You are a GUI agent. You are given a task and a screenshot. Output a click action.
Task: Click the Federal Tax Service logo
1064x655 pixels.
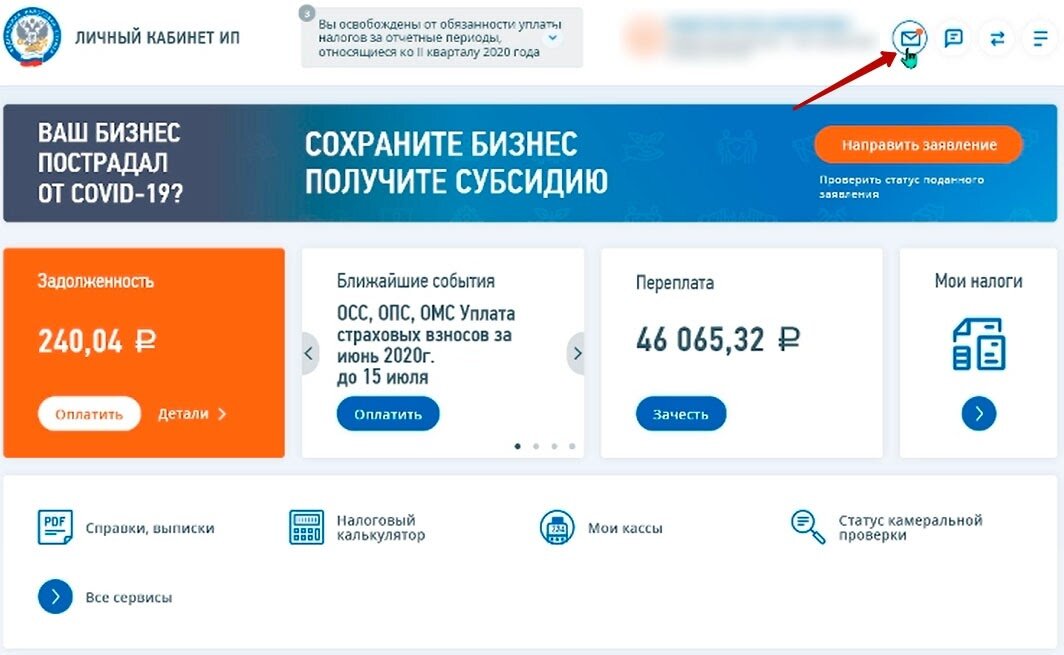tap(31, 37)
